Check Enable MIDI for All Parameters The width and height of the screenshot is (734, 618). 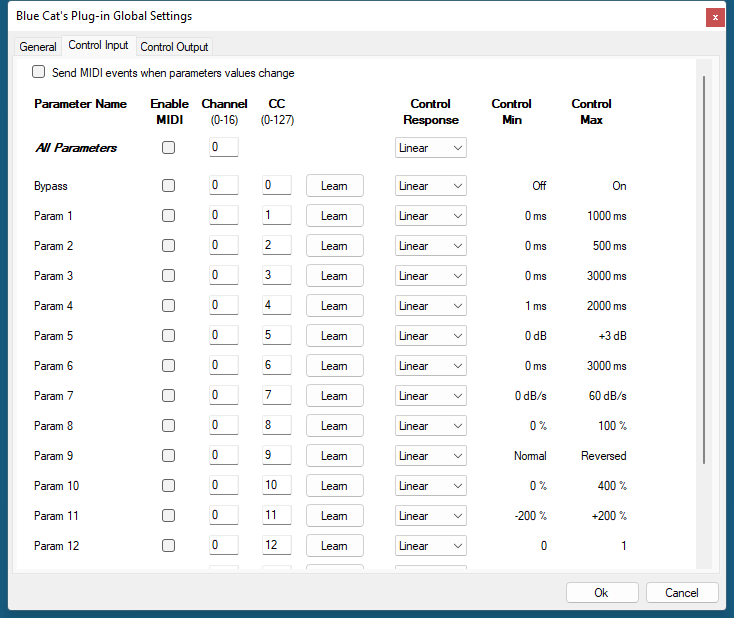169,148
